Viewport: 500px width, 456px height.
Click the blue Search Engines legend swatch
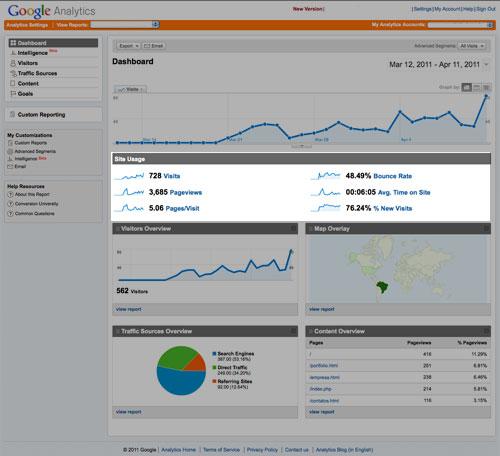coord(214,354)
